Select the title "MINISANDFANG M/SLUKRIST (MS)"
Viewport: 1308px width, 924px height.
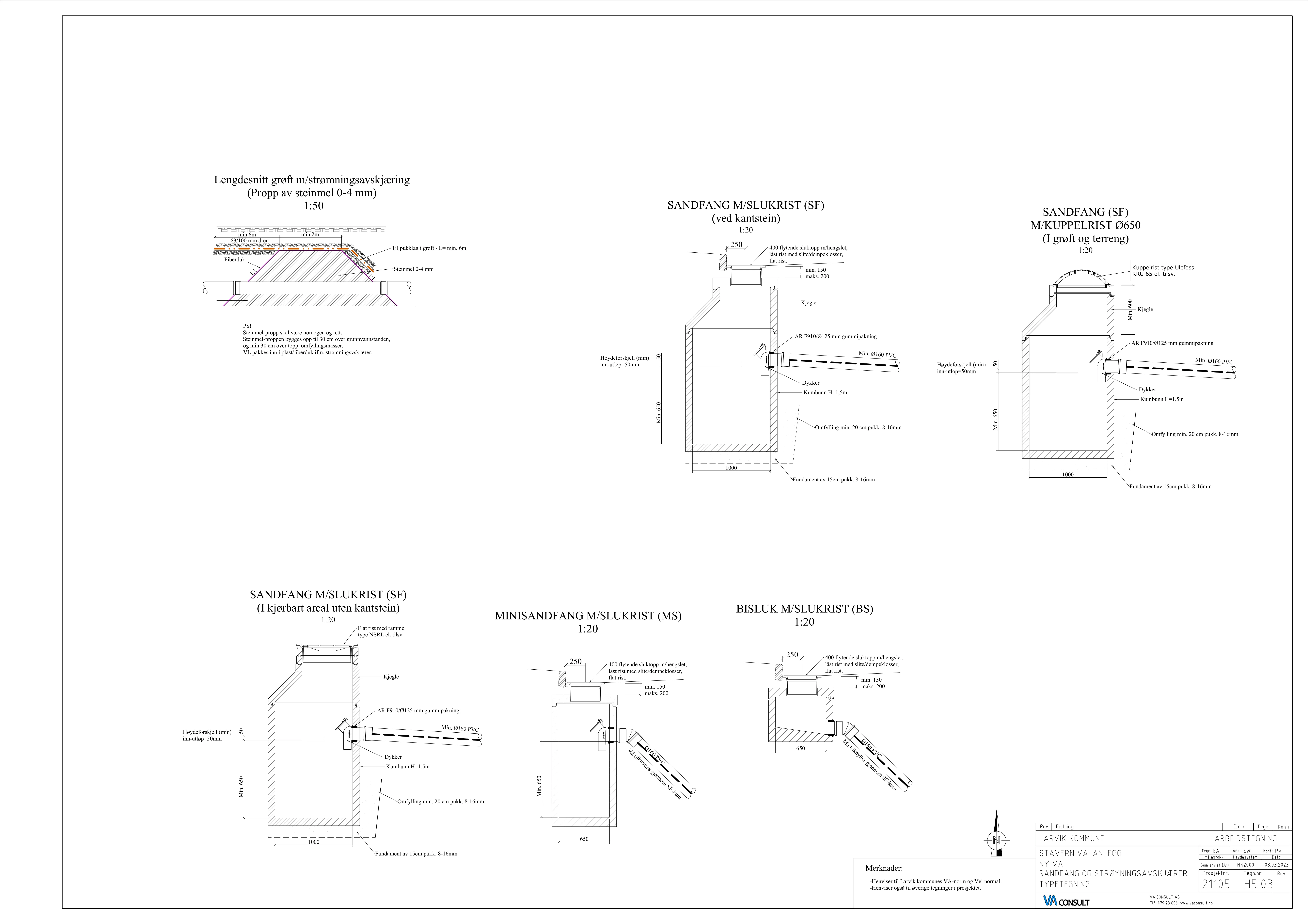(588, 616)
